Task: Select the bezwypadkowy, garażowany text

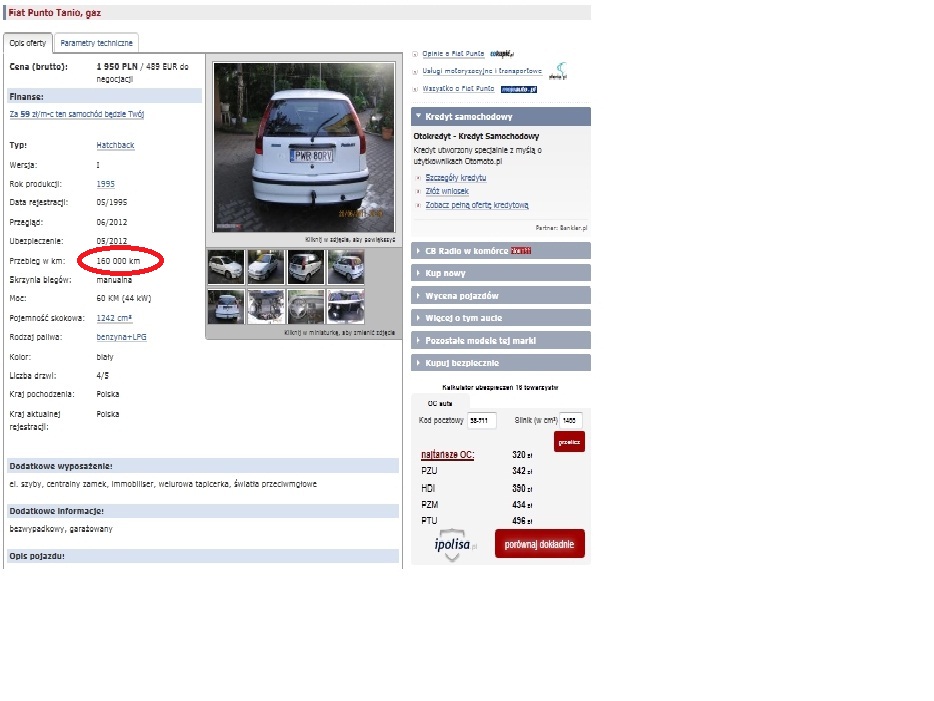Action: coord(61,529)
